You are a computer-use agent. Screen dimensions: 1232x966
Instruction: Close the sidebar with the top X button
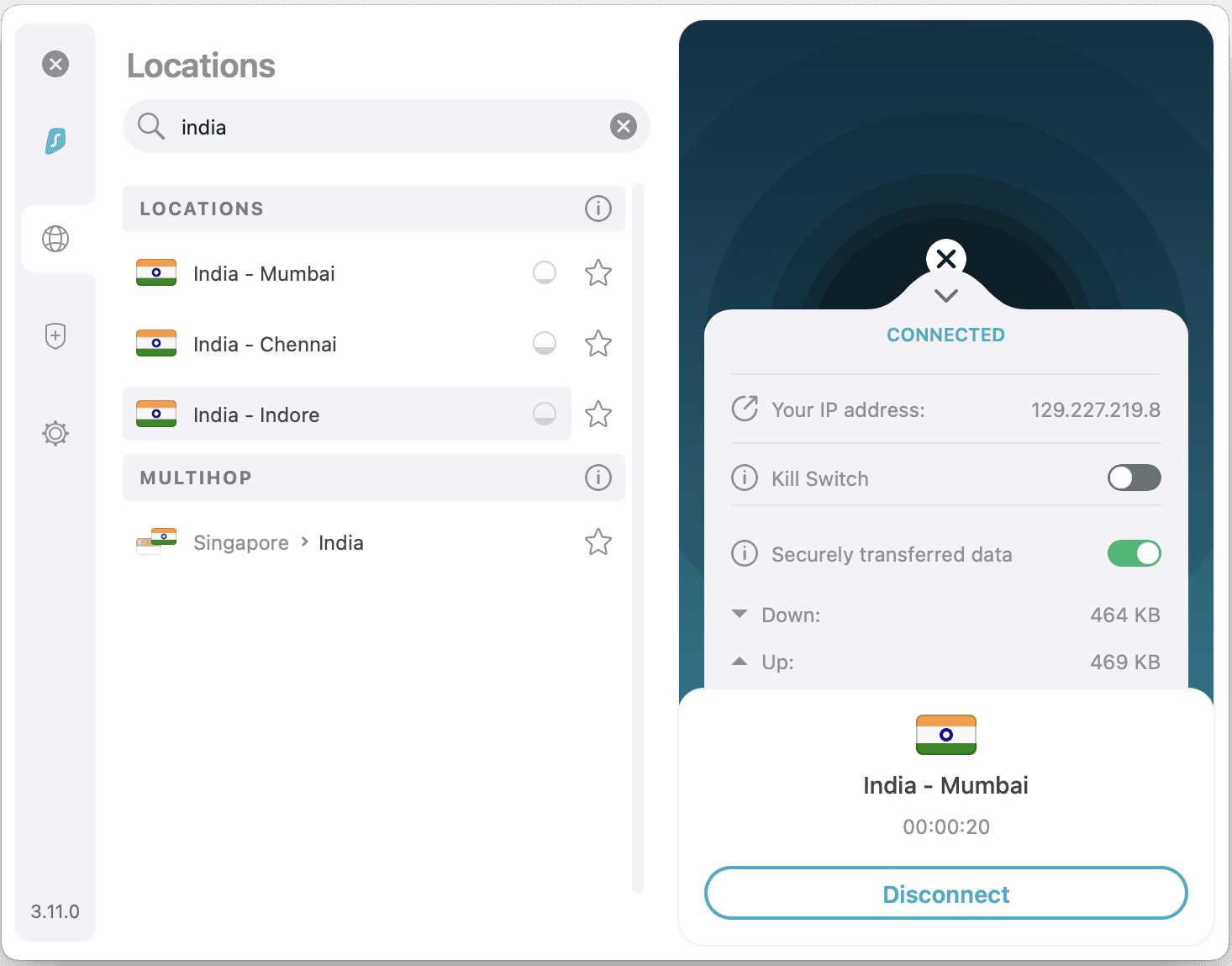tap(55, 64)
